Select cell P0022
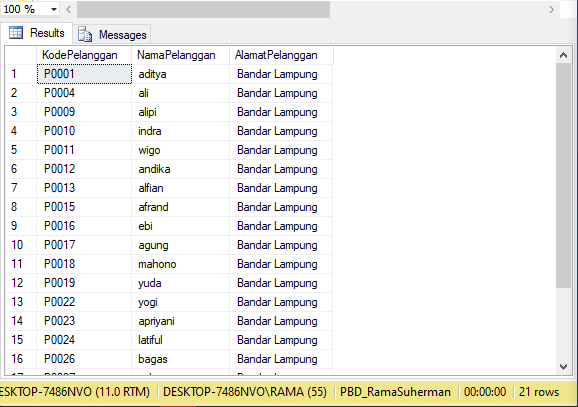This screenshot has height=407, width=578. pos(84,302)
